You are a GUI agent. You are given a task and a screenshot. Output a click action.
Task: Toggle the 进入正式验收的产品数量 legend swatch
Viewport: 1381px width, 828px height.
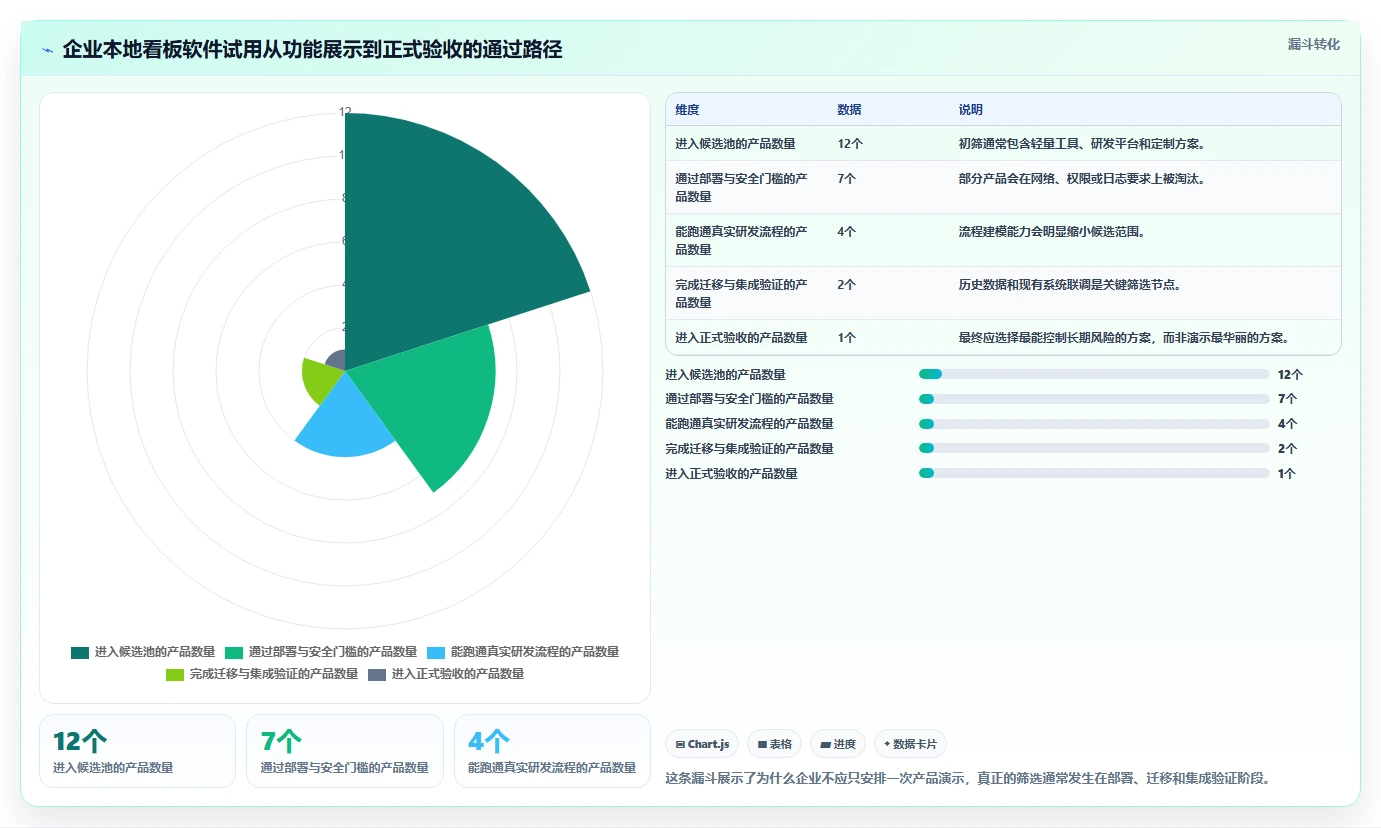377,674
